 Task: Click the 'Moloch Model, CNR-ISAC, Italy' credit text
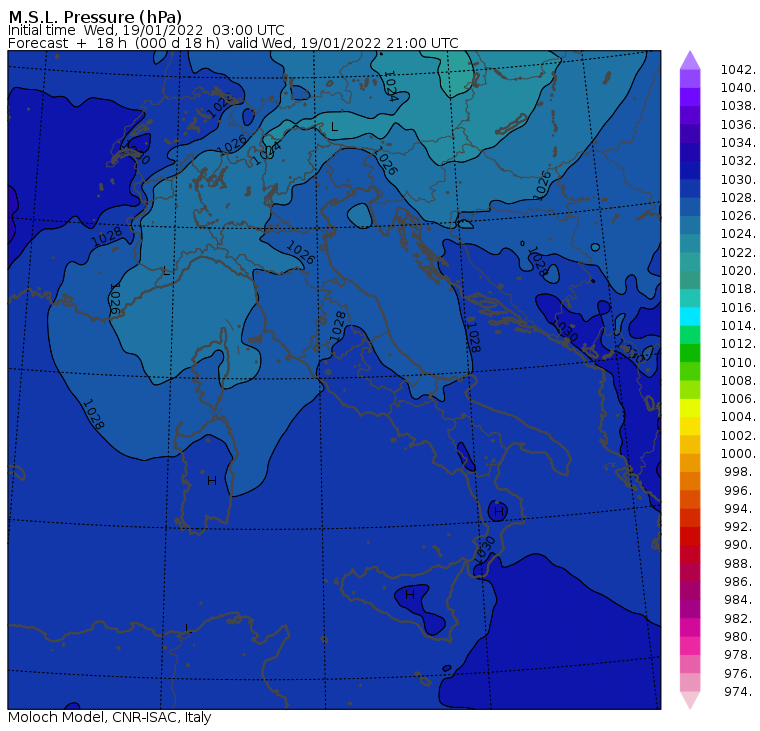pos(110,717)
